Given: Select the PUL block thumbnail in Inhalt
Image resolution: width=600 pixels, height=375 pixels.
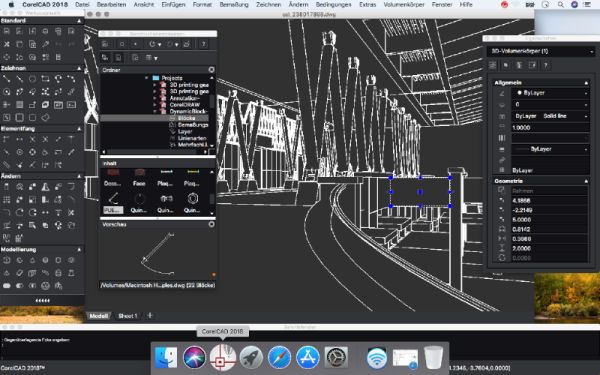Looking at the screenshot, I should click(113, 202).
